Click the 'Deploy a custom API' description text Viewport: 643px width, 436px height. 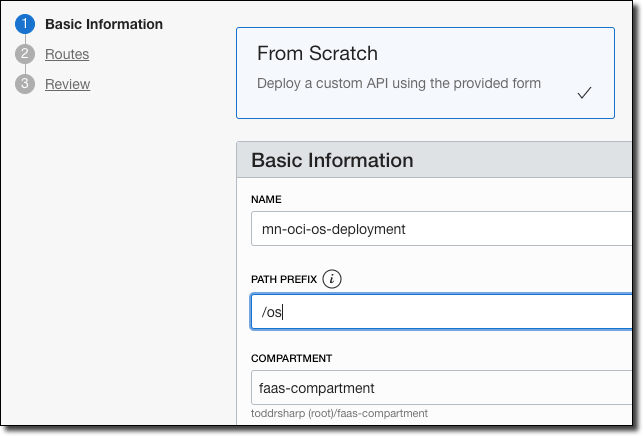coord(398,83)
